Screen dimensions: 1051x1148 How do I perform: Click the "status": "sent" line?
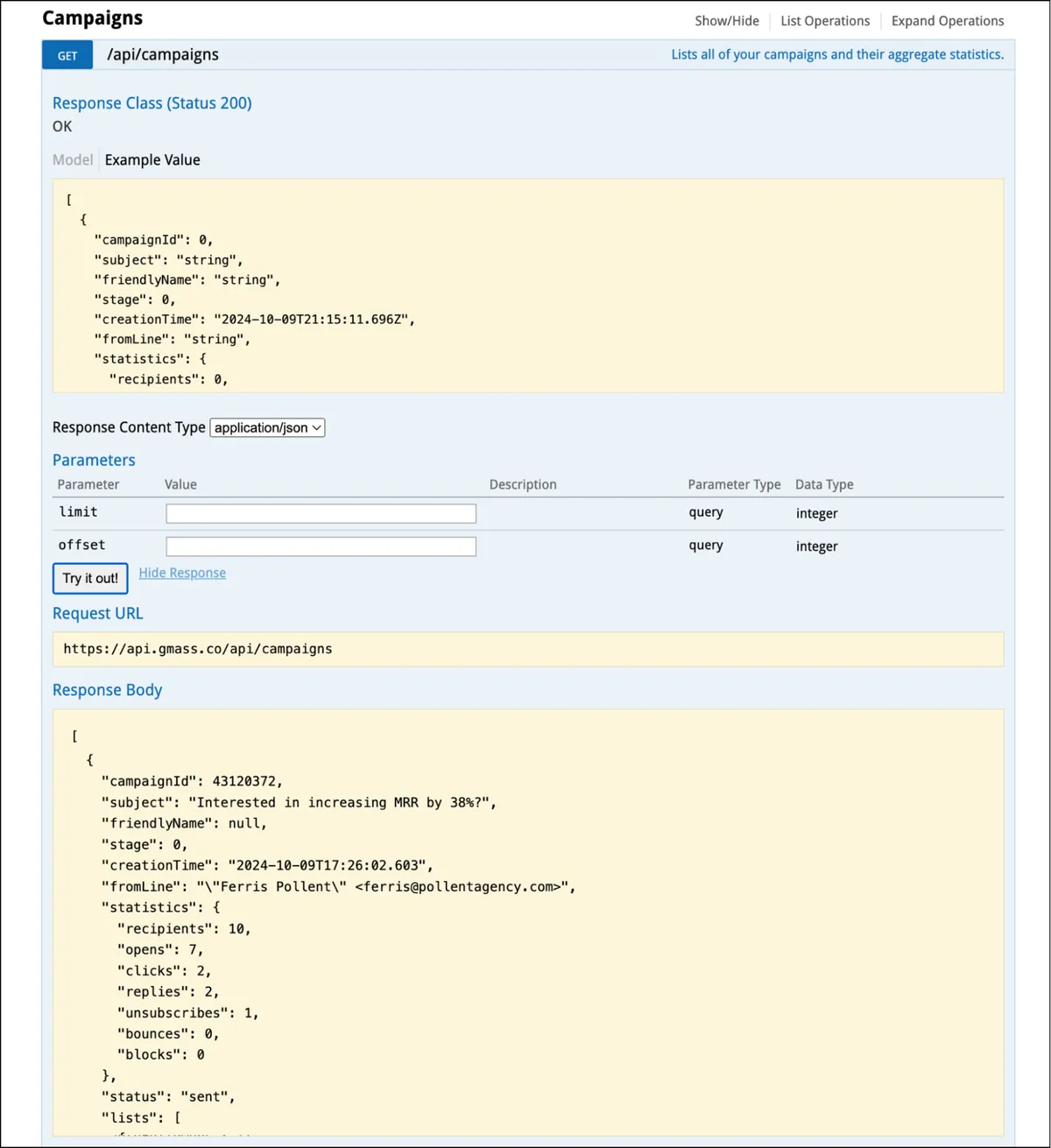168,1096
